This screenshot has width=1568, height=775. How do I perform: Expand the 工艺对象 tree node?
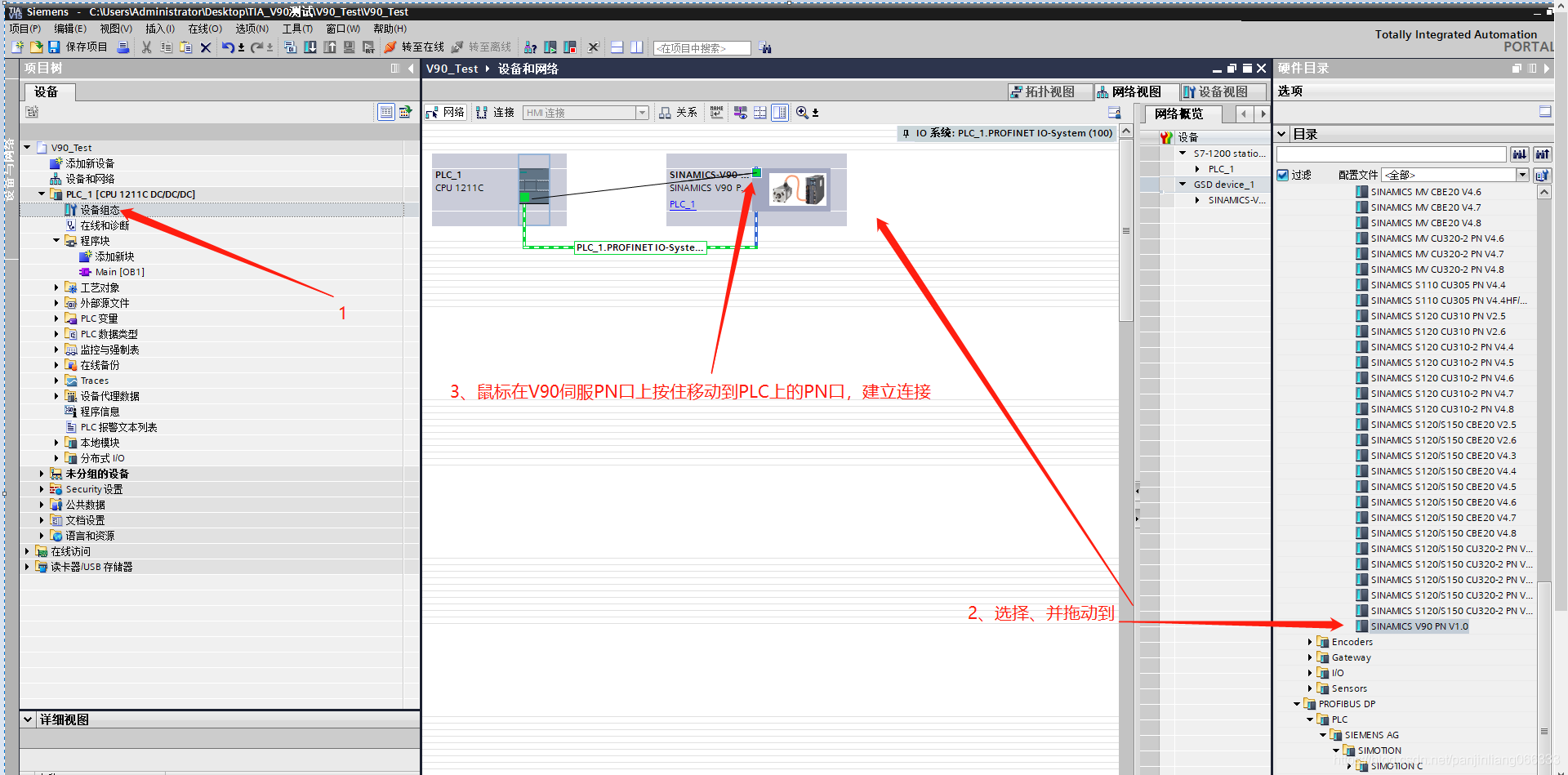[56, 287]
